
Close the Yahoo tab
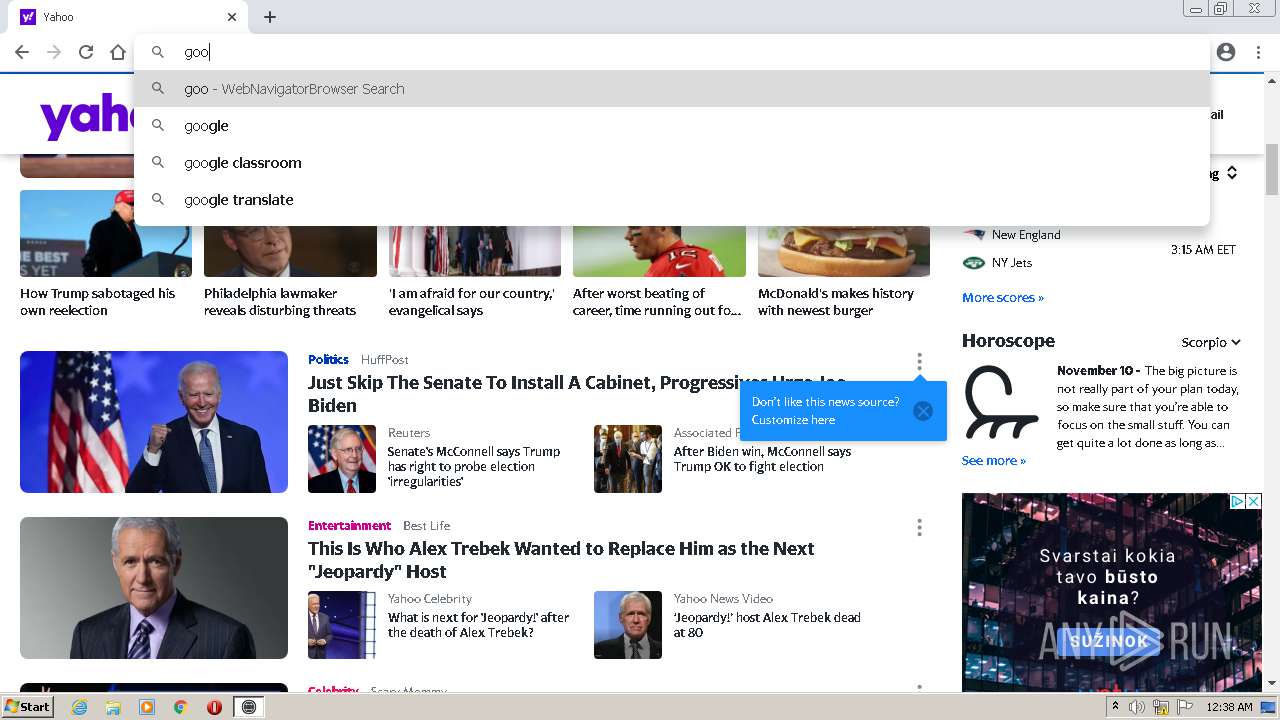(x=232, y=17)
